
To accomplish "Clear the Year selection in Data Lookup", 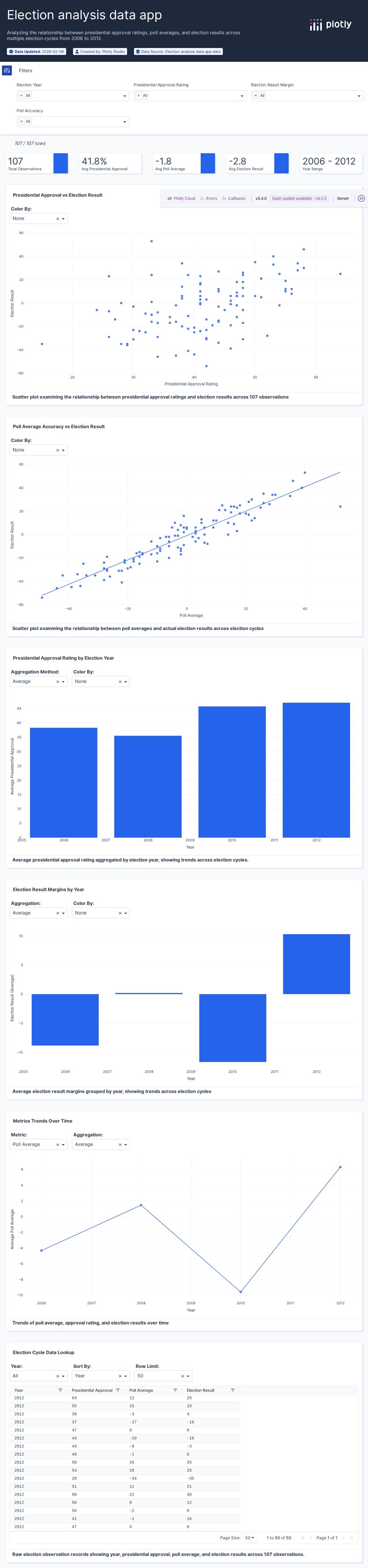I will pos(58,1376).
